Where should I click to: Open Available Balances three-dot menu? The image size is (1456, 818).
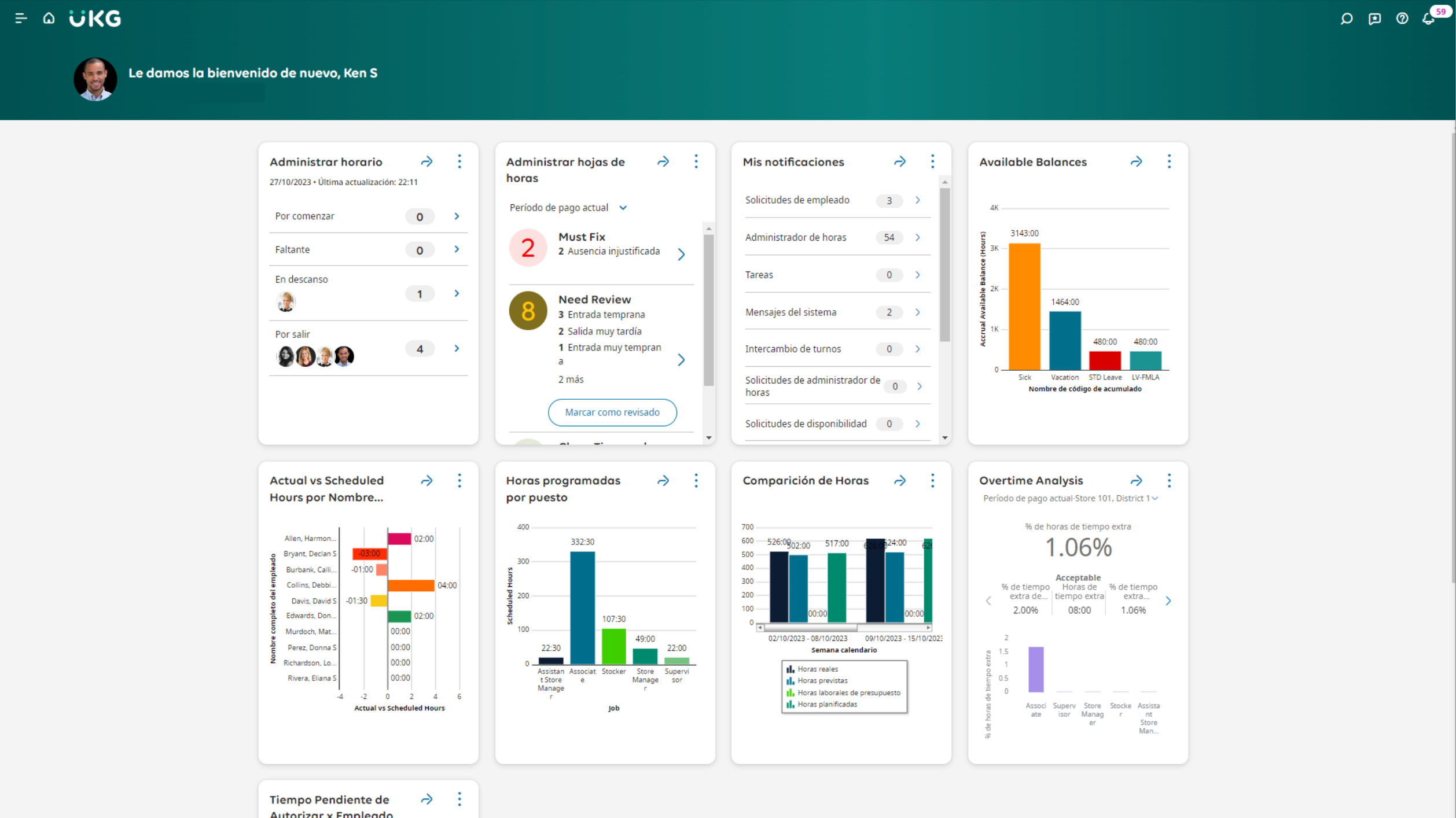[1169, 161]
